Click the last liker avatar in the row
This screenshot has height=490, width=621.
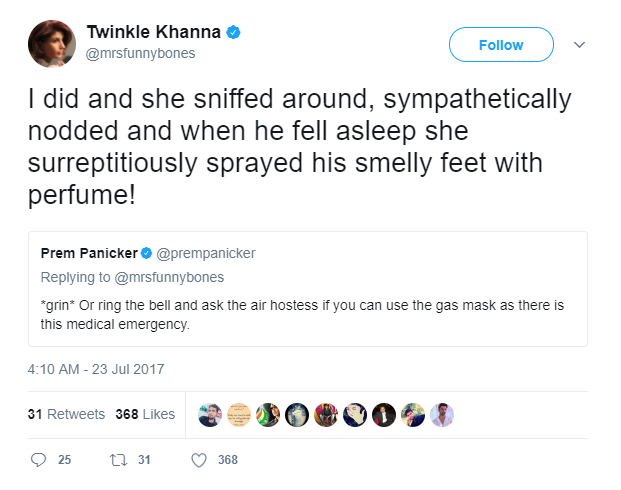point(442,414)
